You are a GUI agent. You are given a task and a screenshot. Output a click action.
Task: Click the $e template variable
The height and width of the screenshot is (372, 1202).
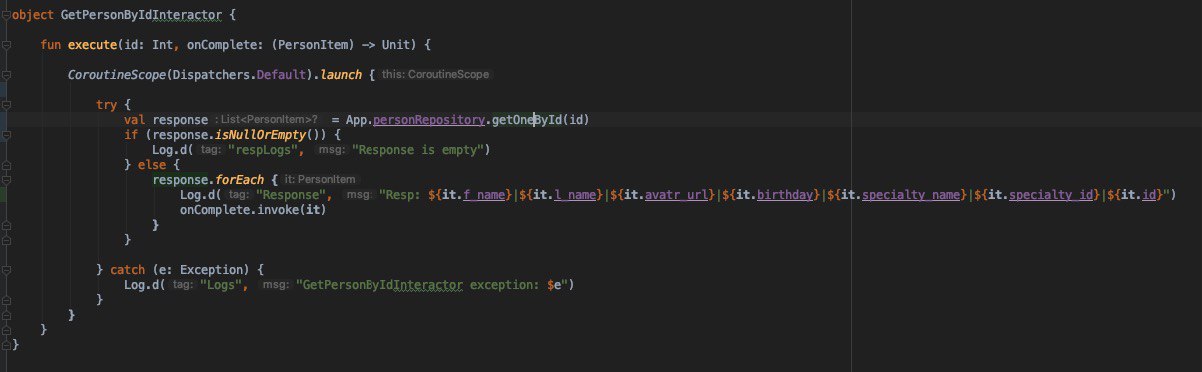pyautogui.click(x=555, y=285)
